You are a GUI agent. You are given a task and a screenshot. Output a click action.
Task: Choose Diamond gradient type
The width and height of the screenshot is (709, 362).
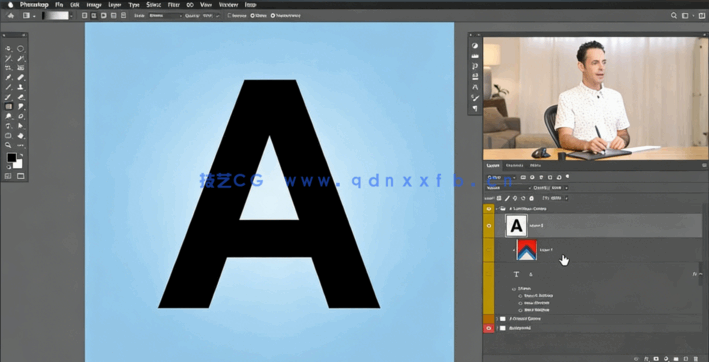click(x=123, y=15)
